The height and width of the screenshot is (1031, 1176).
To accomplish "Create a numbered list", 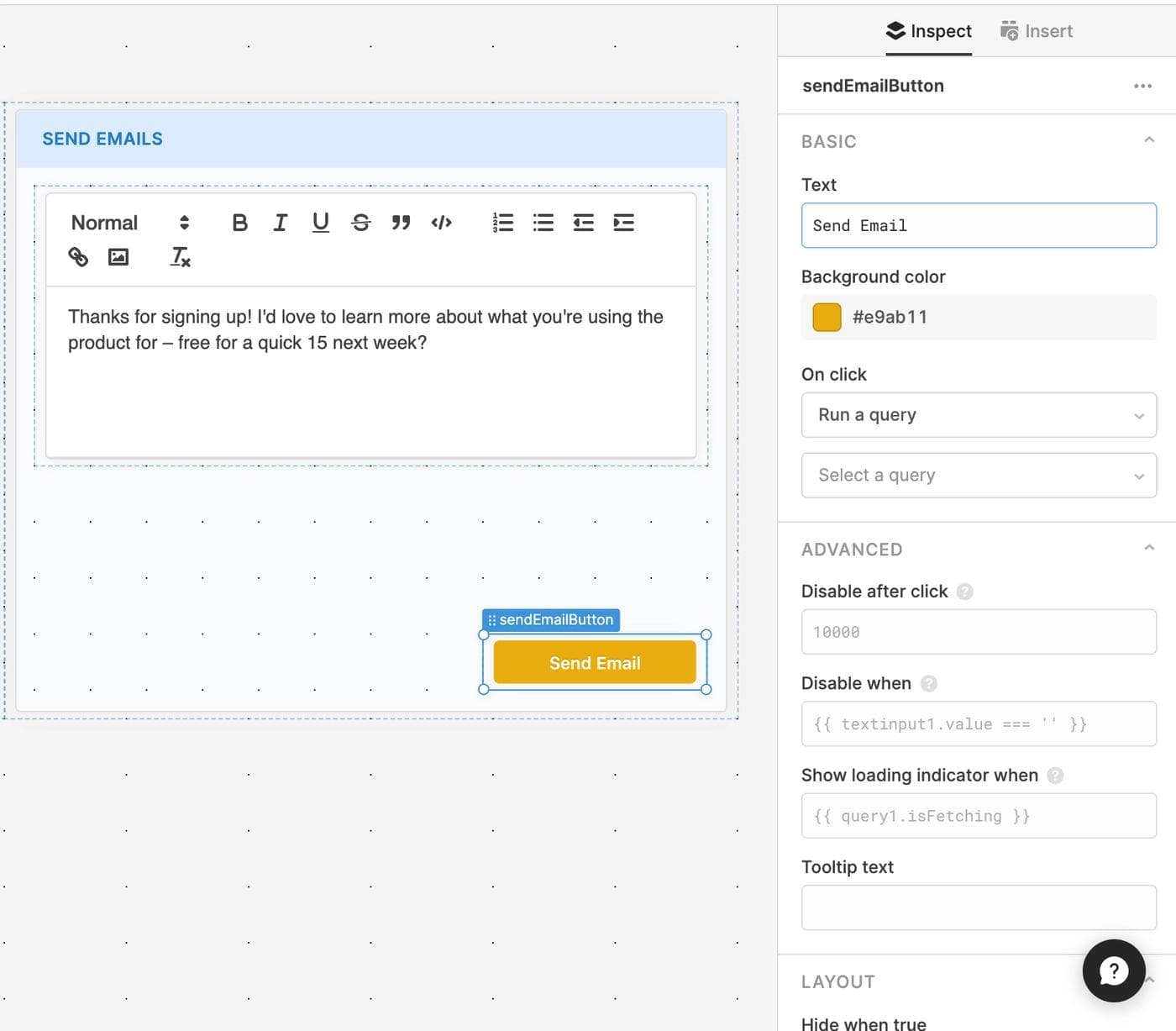I will [x=502, y=223].
